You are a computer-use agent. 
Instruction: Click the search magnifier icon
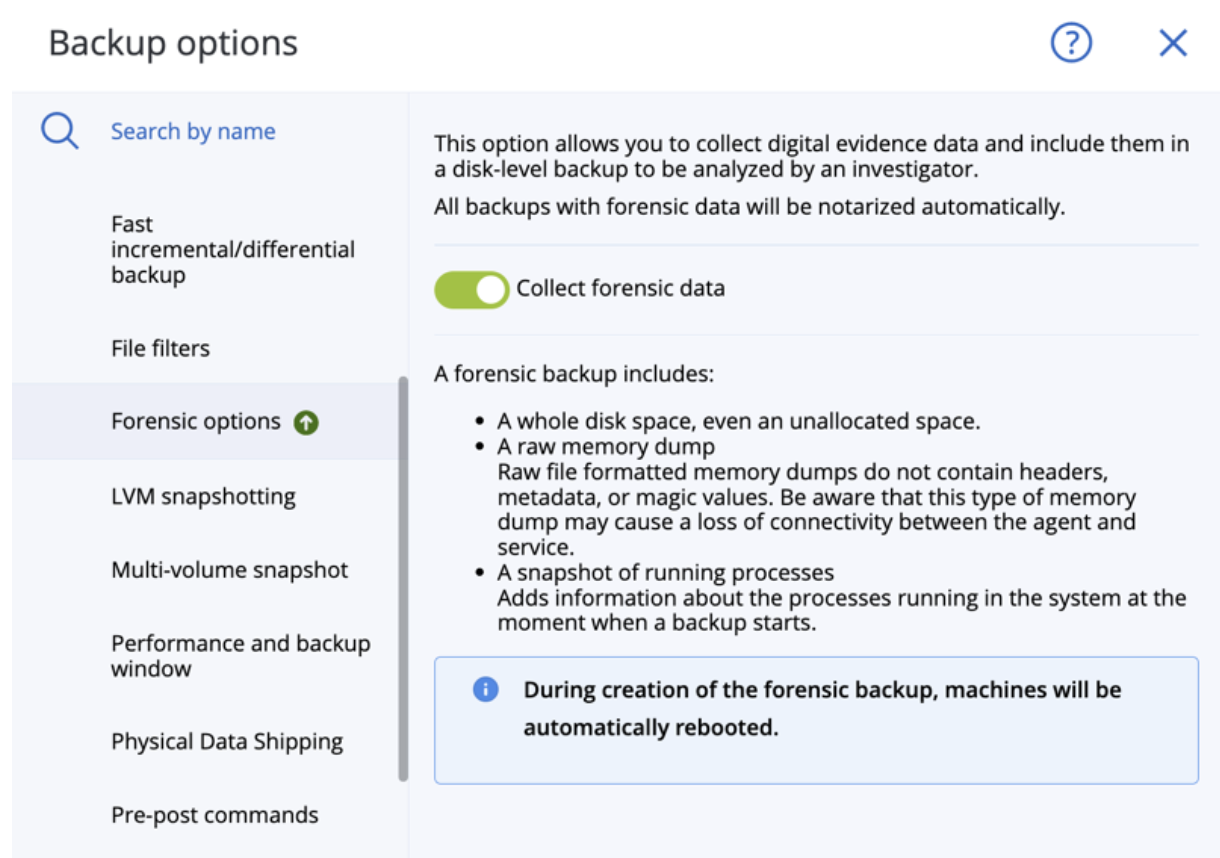click(x=60, y=131)
